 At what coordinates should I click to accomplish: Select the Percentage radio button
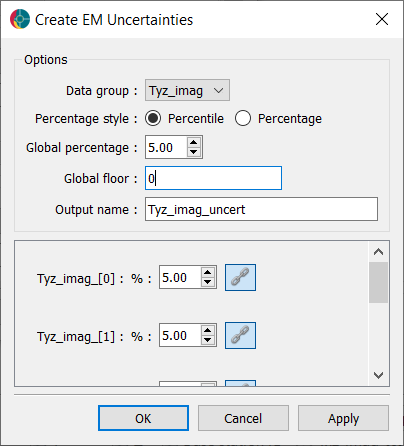(243, 118)
